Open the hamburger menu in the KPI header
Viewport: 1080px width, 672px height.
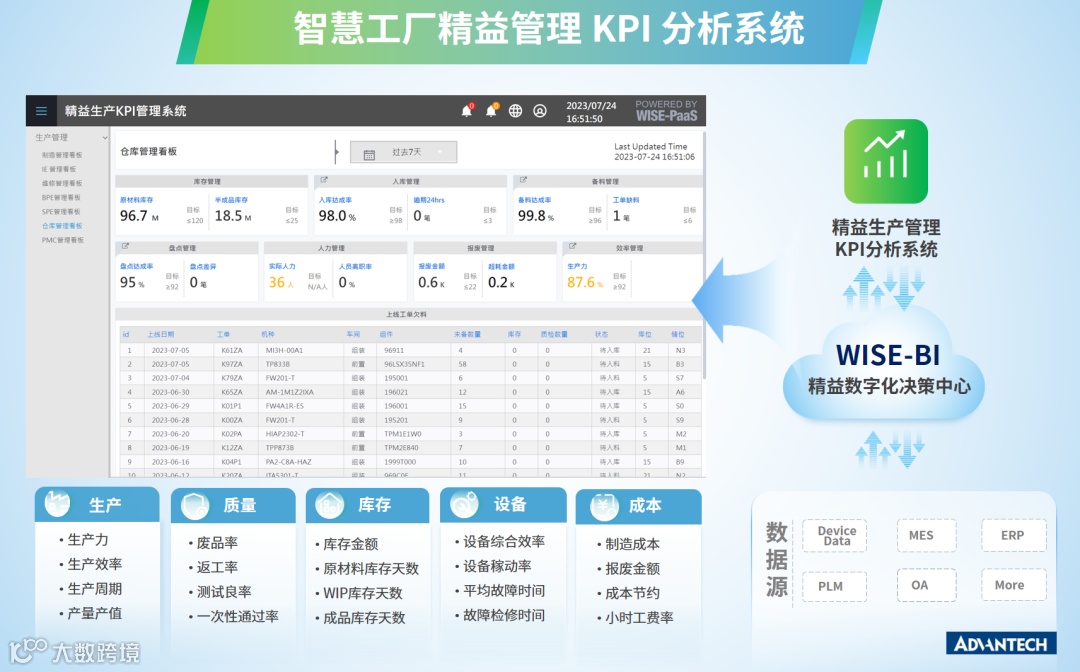click(x=41, y=111)
